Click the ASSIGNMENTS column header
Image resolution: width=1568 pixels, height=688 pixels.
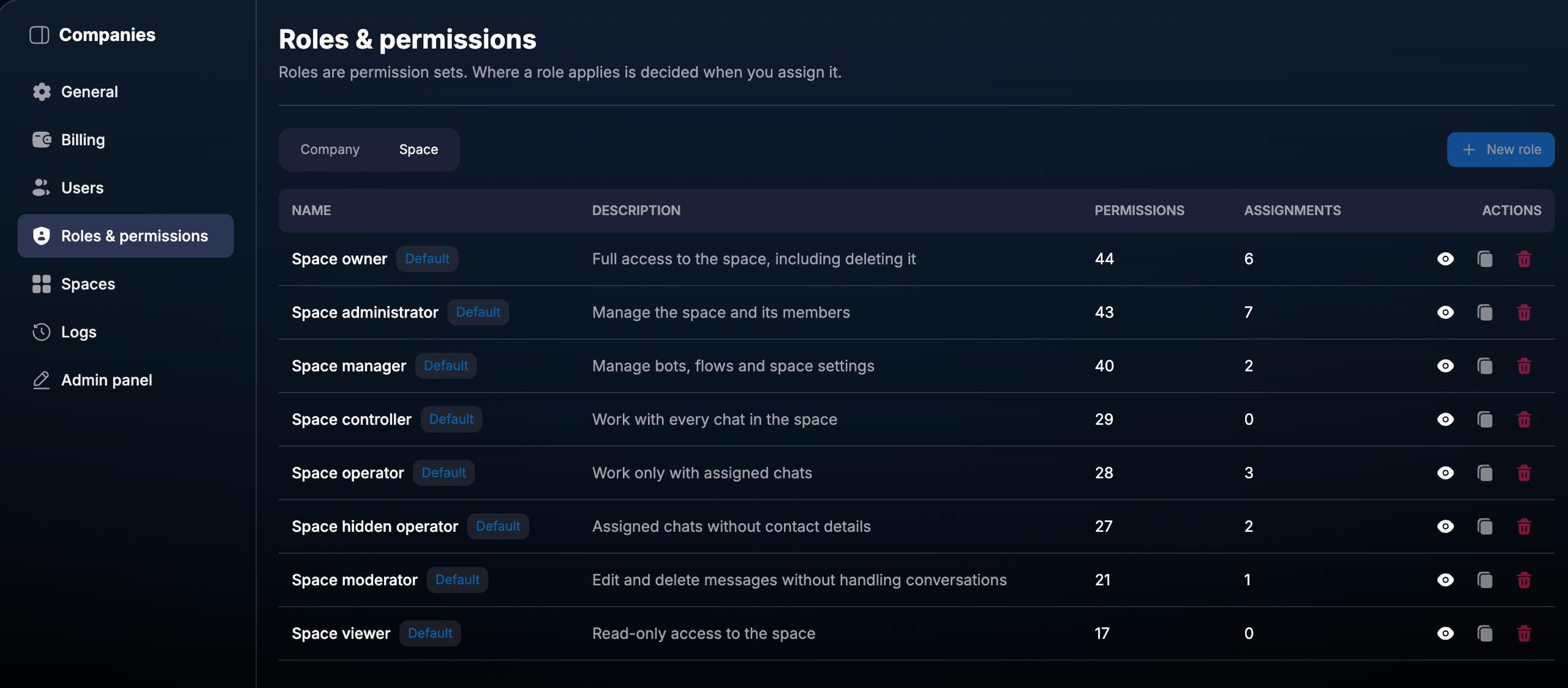(1292, 211)
